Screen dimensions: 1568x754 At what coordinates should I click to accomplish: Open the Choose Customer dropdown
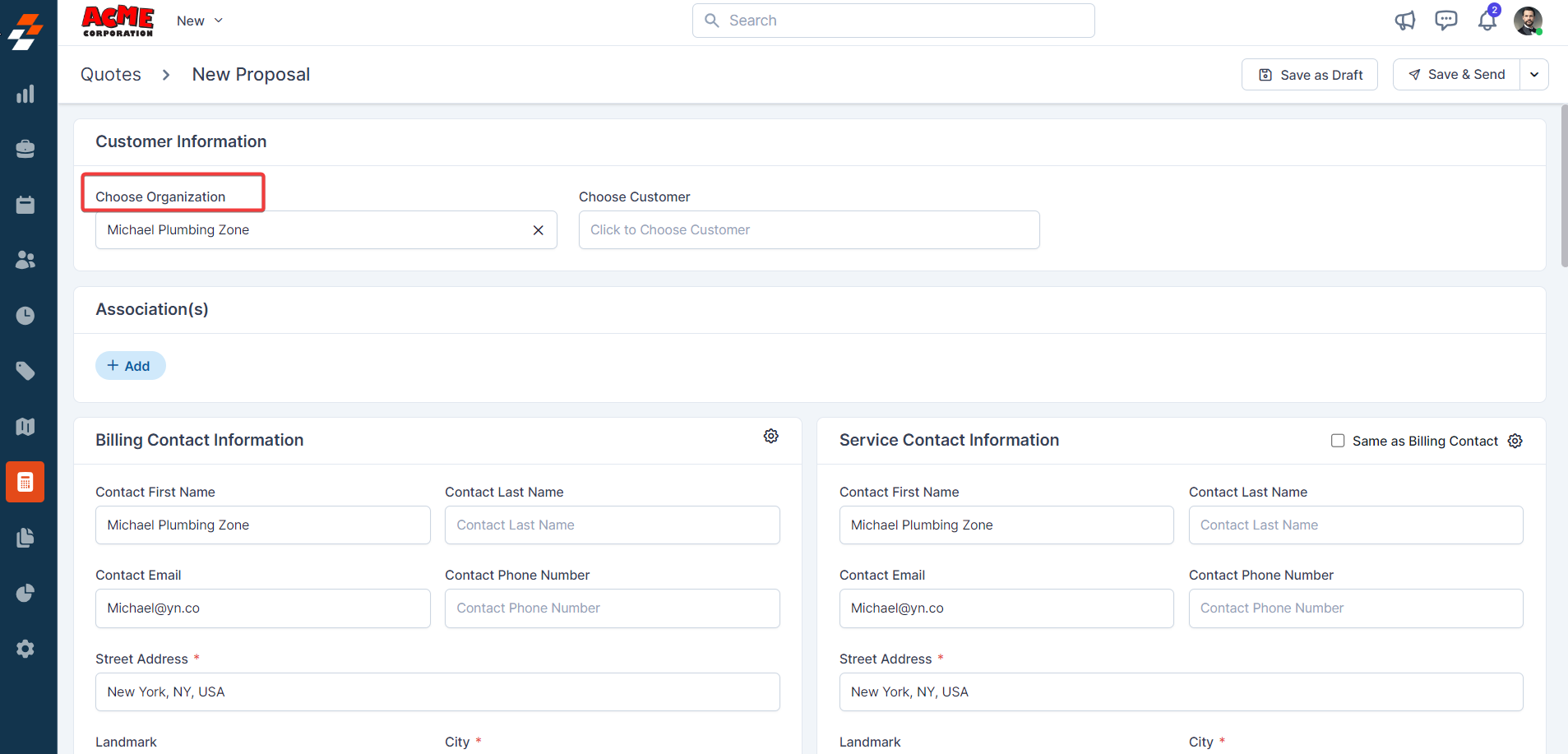808,230
